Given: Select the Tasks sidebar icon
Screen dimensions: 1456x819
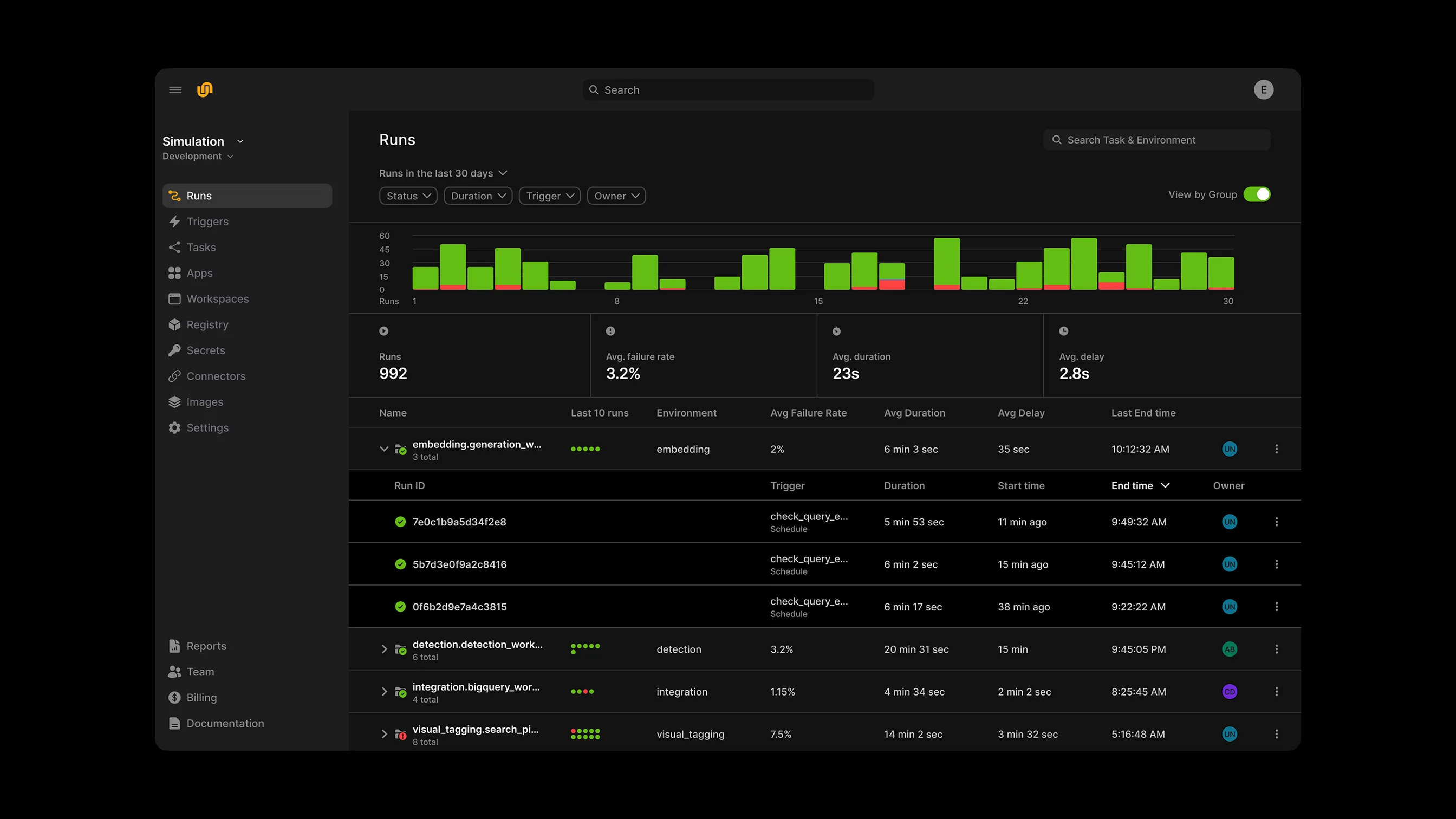Looking at the screenshot, I should 174,247.
